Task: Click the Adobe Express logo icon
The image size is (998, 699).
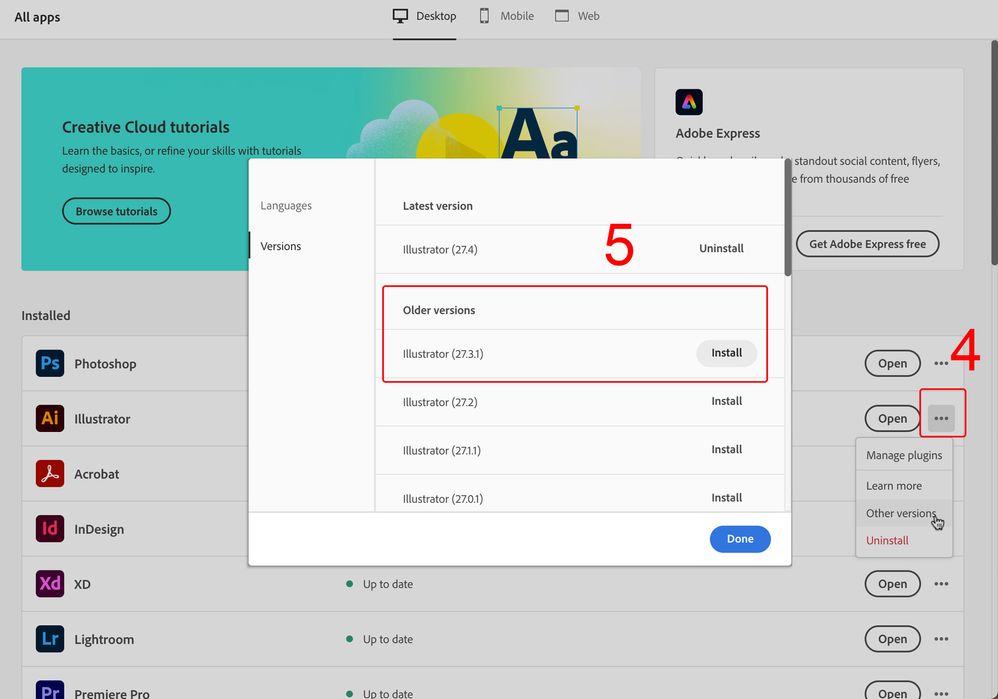Action: (x=689, y=102)
